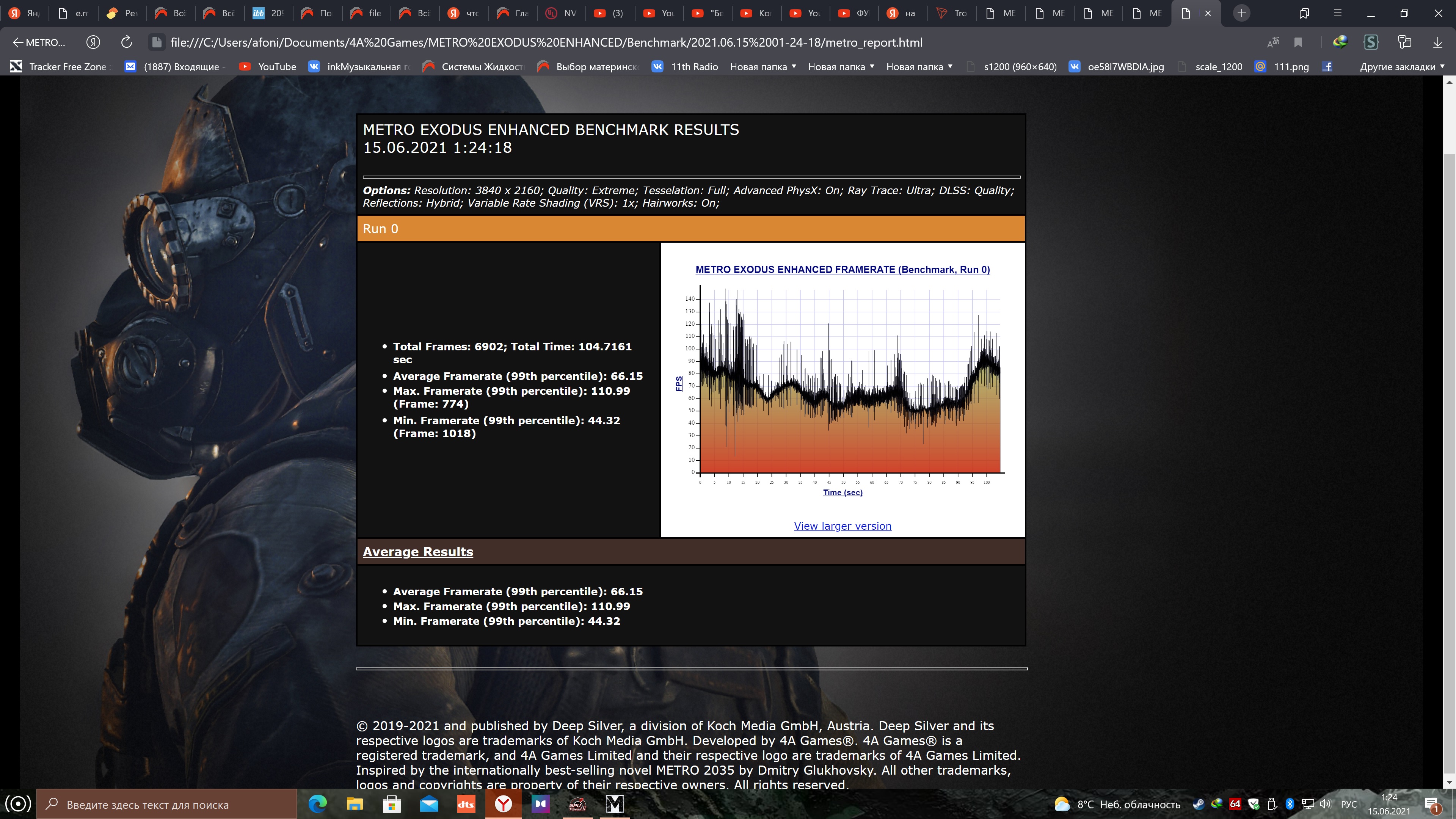Viewport: 1456px width, 819px height.
Task: Open the browser hamburger menu icon
Action: tap(1337, 13)
